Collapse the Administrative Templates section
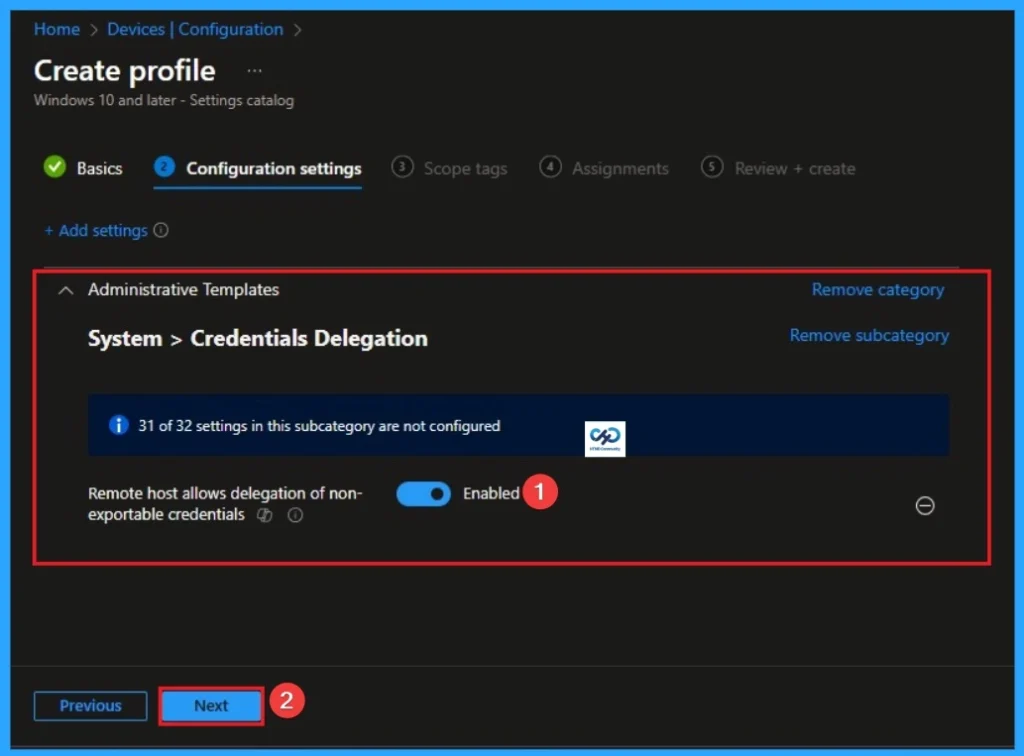 point(65,290)
